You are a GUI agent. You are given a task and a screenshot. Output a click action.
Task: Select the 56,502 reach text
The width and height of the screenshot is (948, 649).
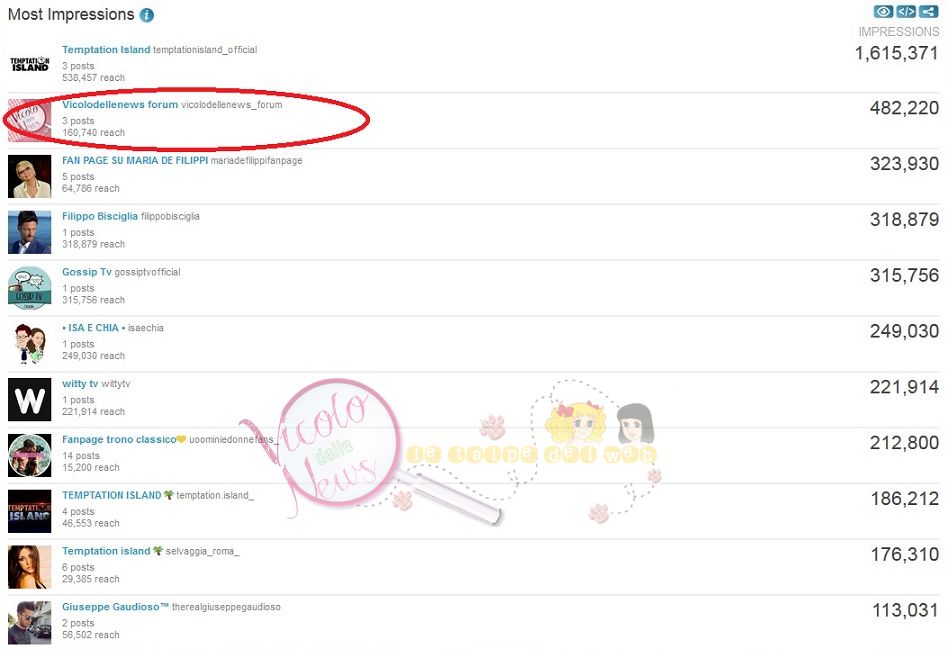point(91,634)
